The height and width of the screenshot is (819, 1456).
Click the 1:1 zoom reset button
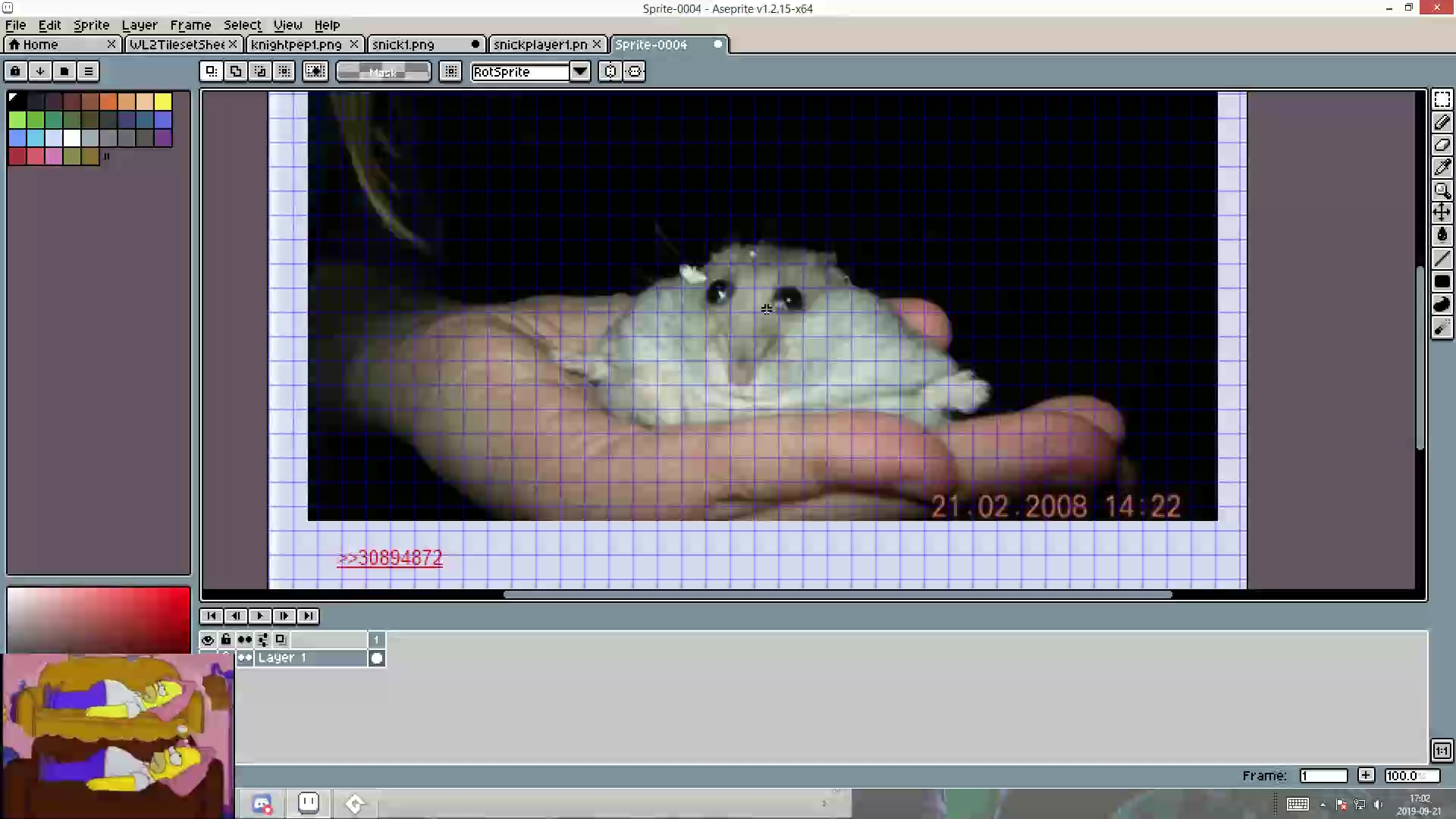1442,751
